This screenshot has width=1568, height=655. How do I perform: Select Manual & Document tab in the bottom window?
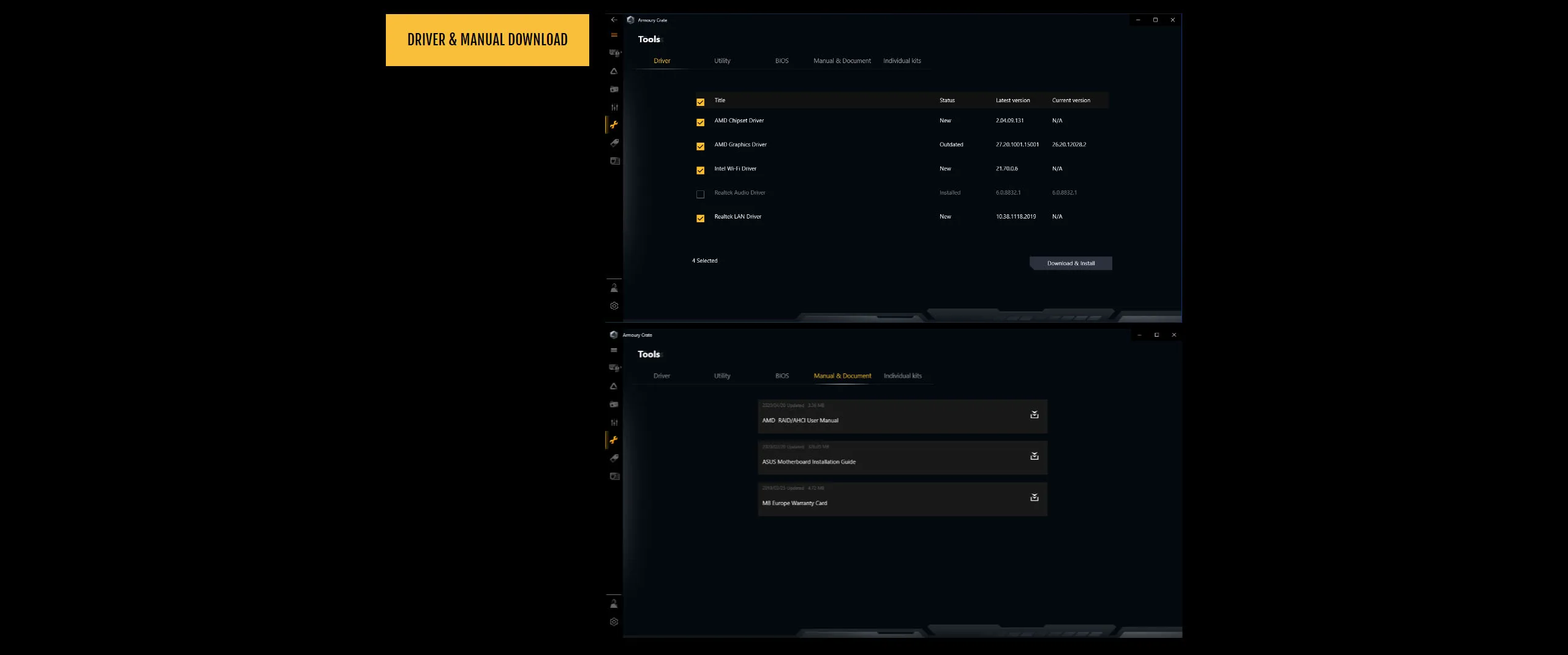(x=842, y=376)
